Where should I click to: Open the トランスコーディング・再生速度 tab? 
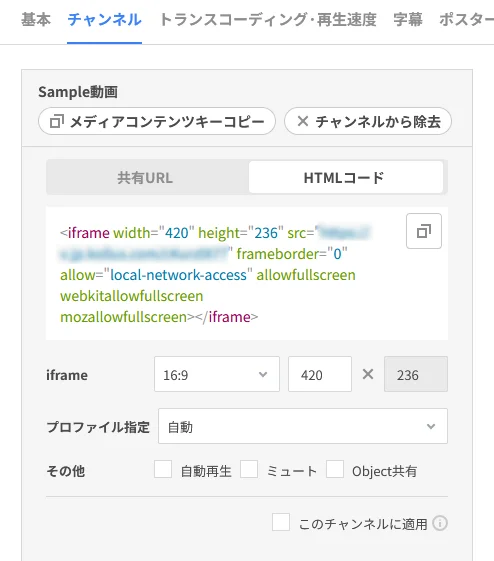[x=268, y=20]
